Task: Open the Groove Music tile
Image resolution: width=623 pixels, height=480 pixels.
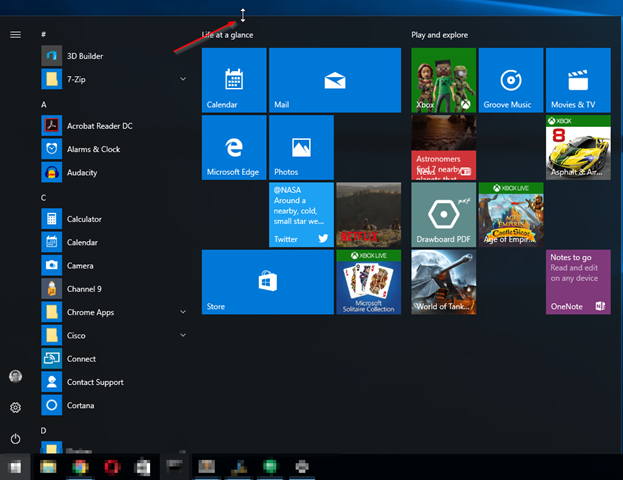Action: click(511, 80)
